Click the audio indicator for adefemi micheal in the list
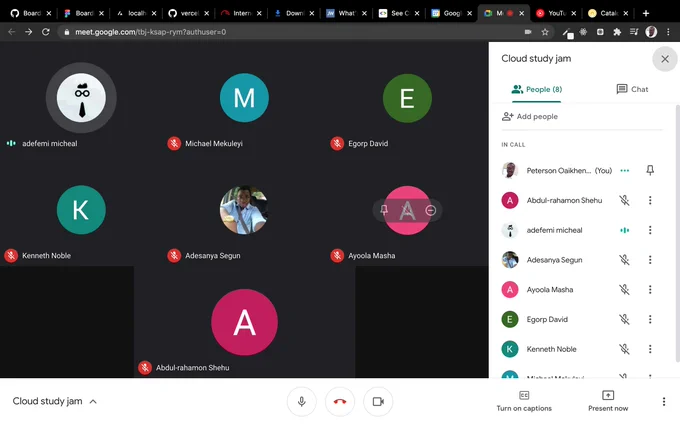680x425 pixels. click(624, 230)
